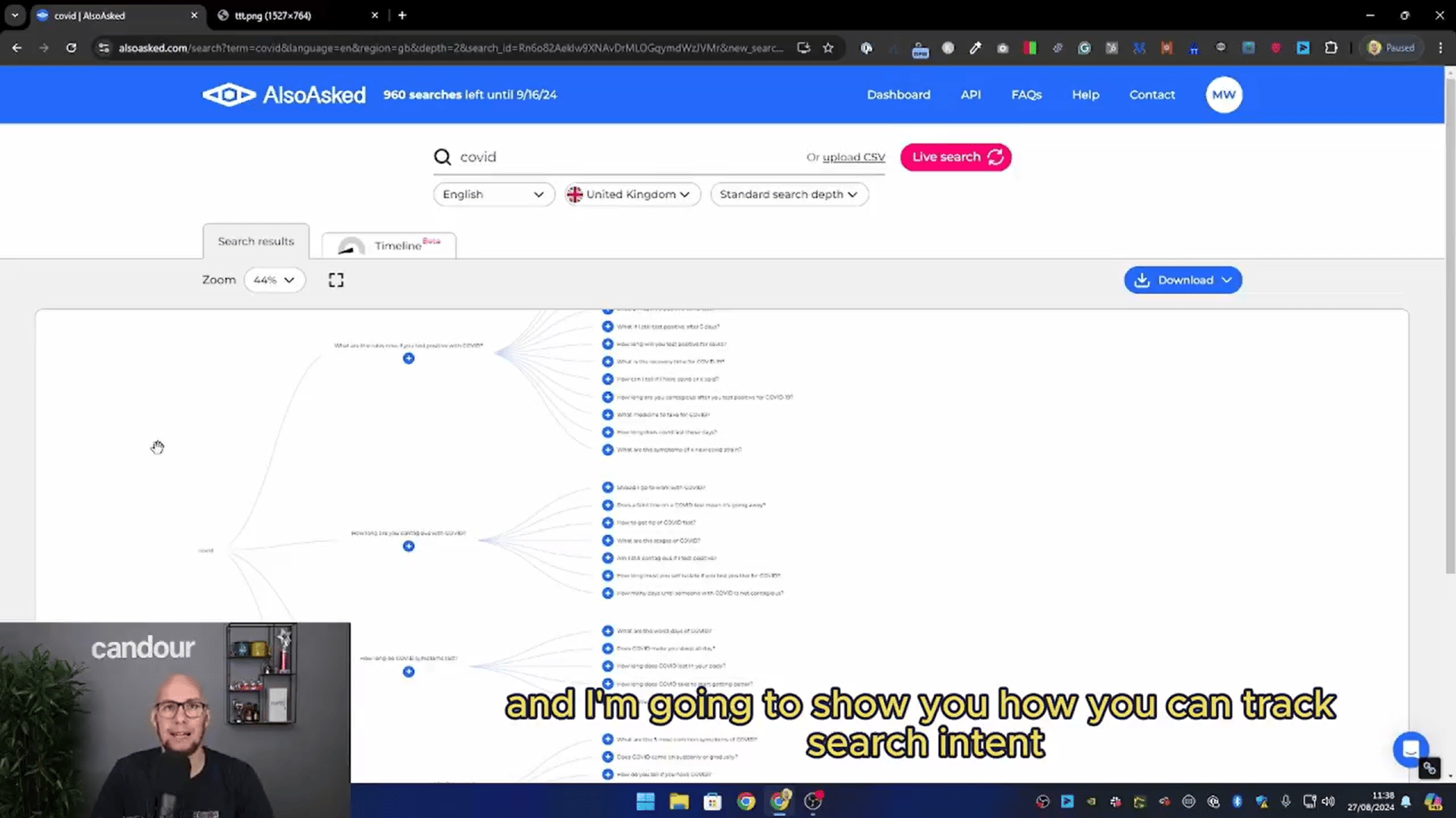Expand 'Does COVID make you sleep all day?'
This screenshot has width=1456, height=818.
(x=607, y=648)
